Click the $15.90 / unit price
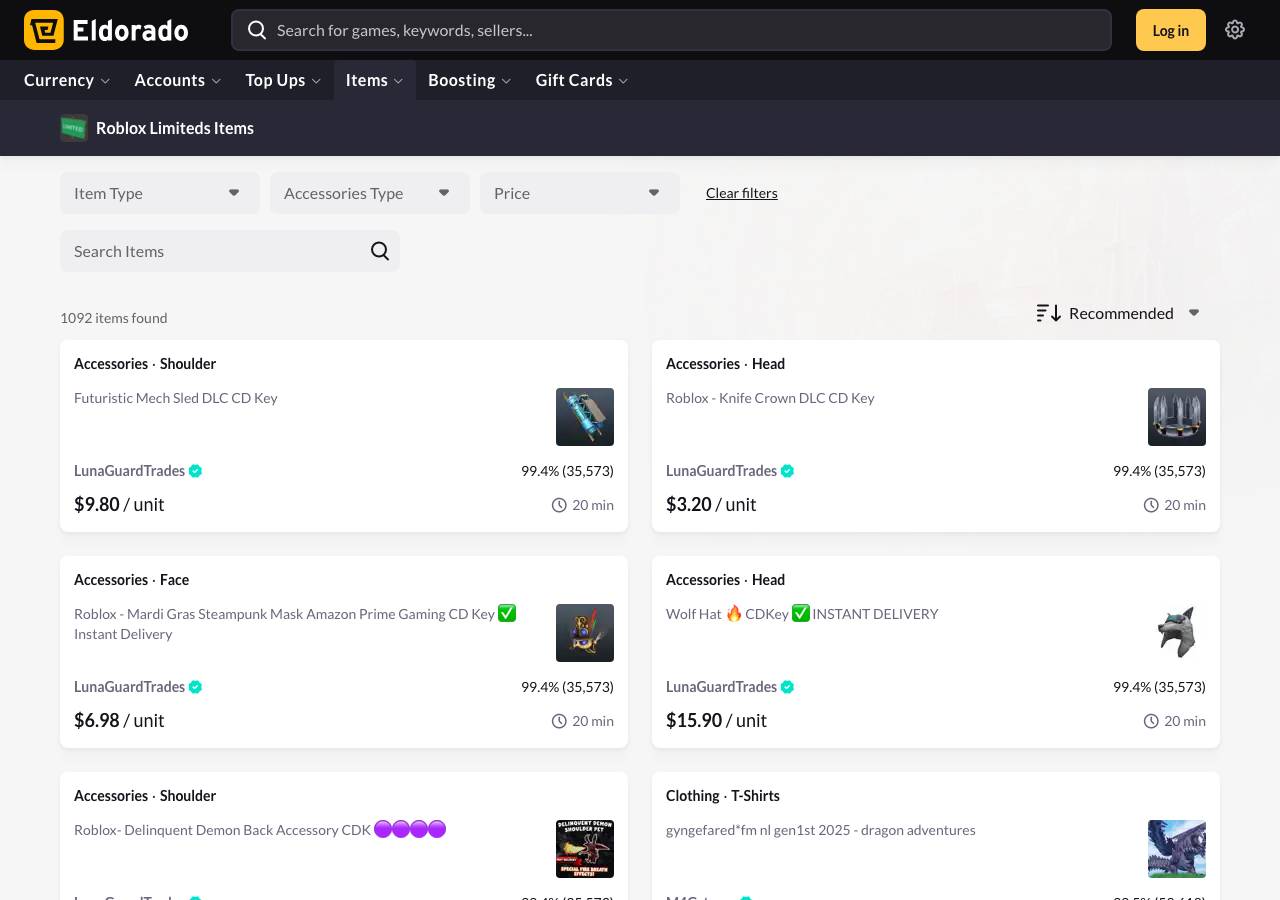The height and width of the screenshot is (900, 1280). pos(716,721)
